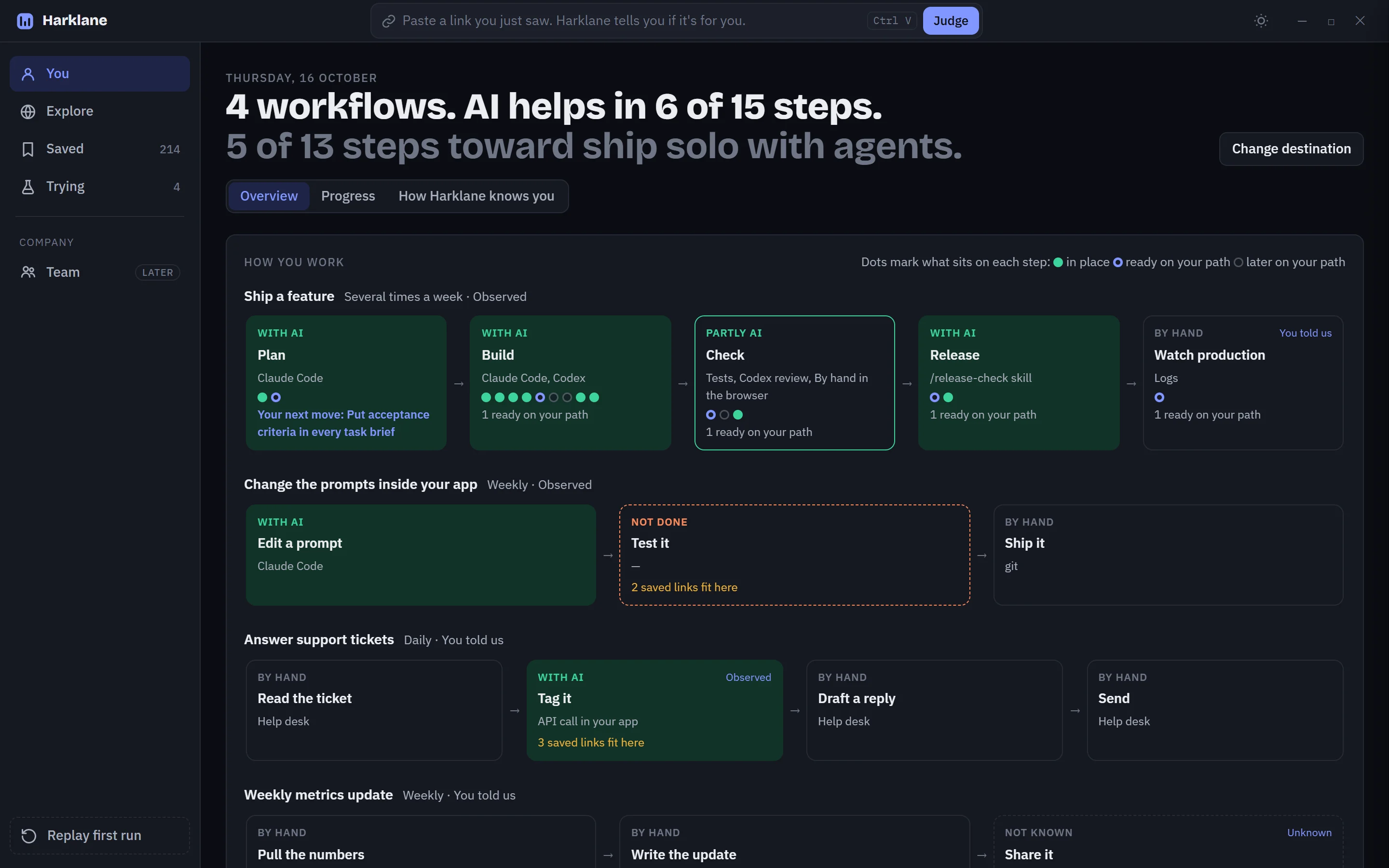Click the link icon in the paste bar
The image size is (1389, 868).
tap(389, 21)
